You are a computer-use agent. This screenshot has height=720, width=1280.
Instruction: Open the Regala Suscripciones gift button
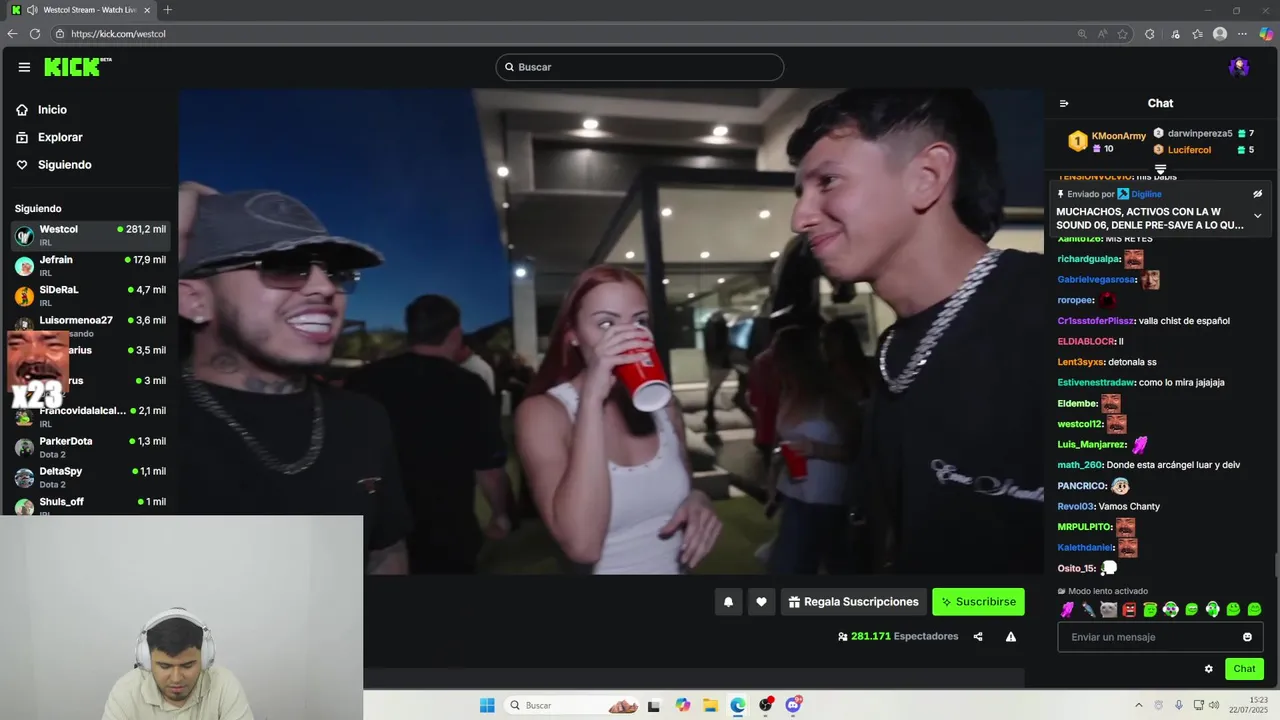click(853, 602)
